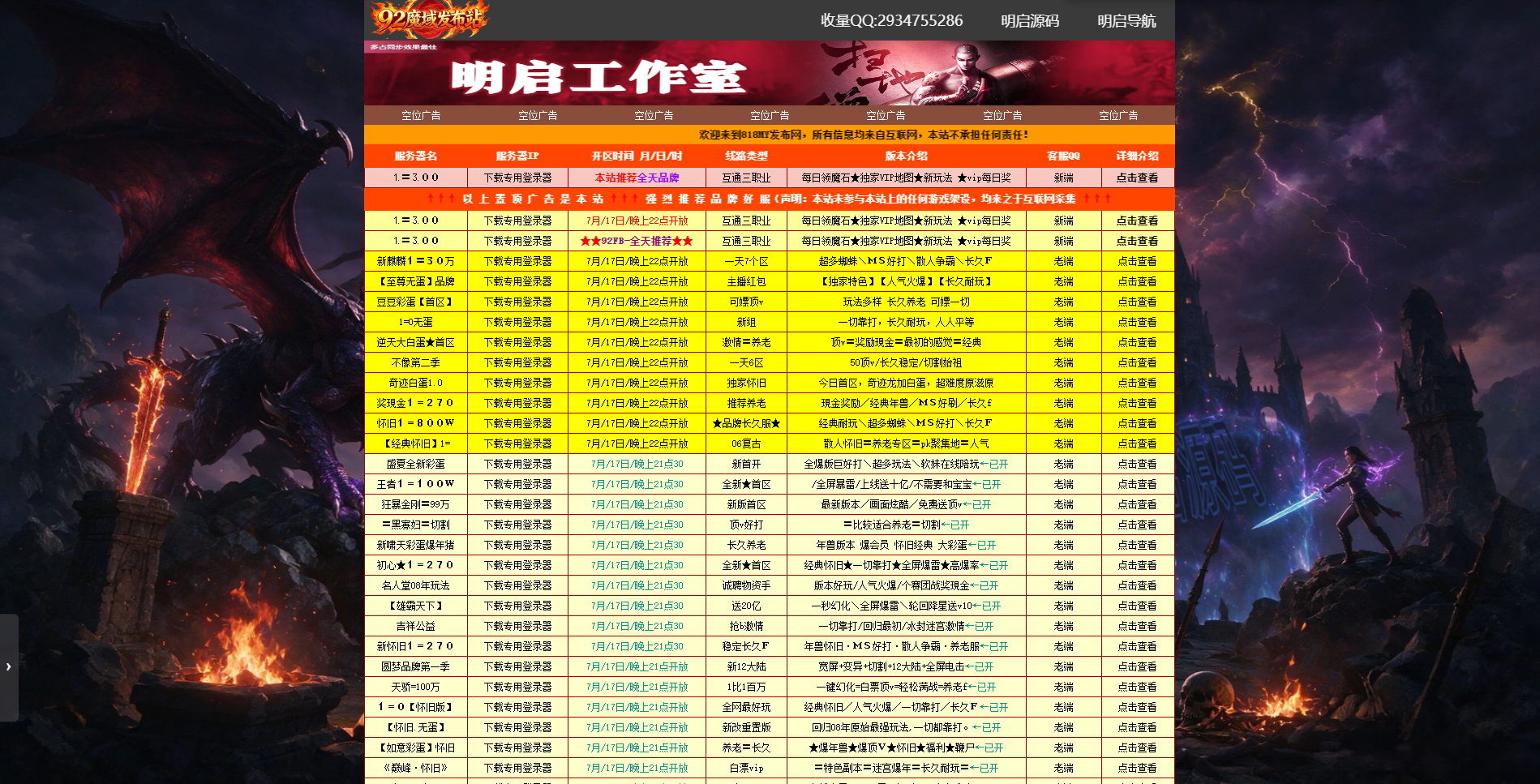The width and height of the screenshot is (1540, 784).
Task: Open 点击查看 for 新怀旧1=270 row
Action: 1137,646
